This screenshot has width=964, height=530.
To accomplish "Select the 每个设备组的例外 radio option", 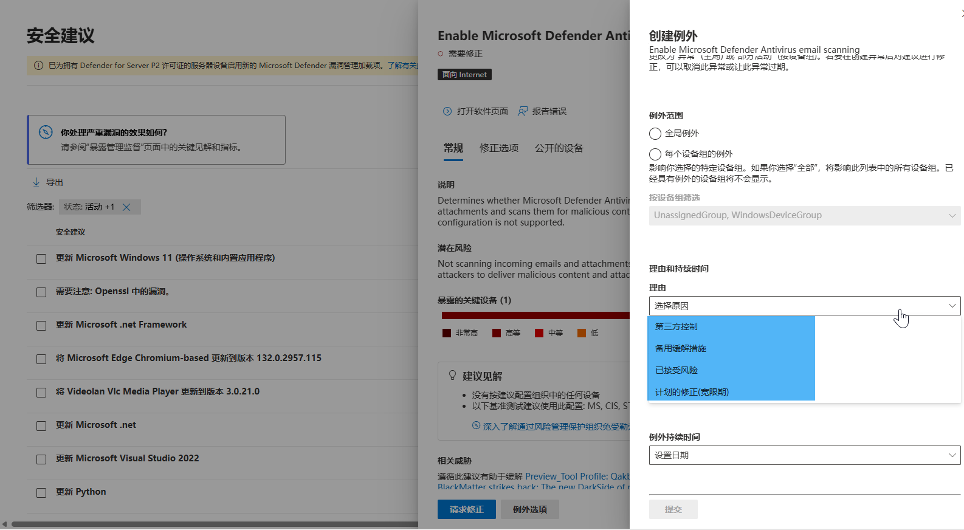I will 655,154.
